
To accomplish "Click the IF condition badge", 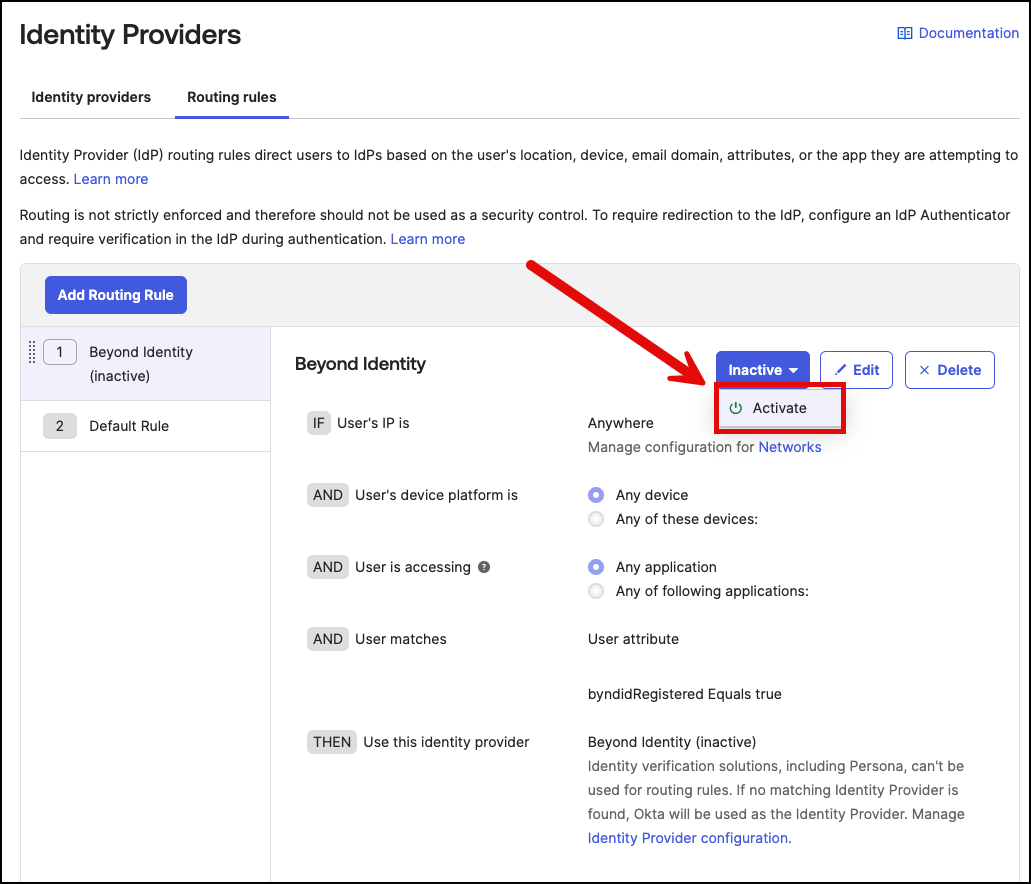I will (318, 423).
